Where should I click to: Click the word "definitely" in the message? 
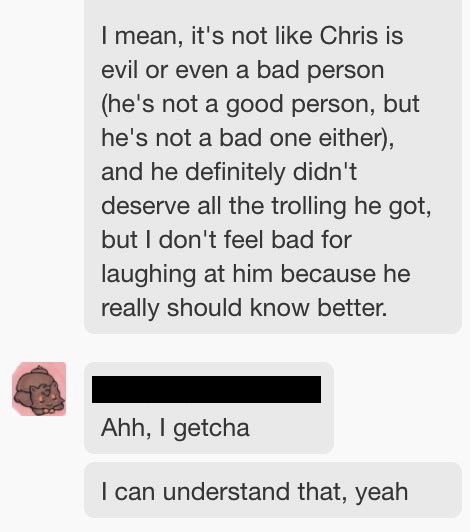coord(235,172)
